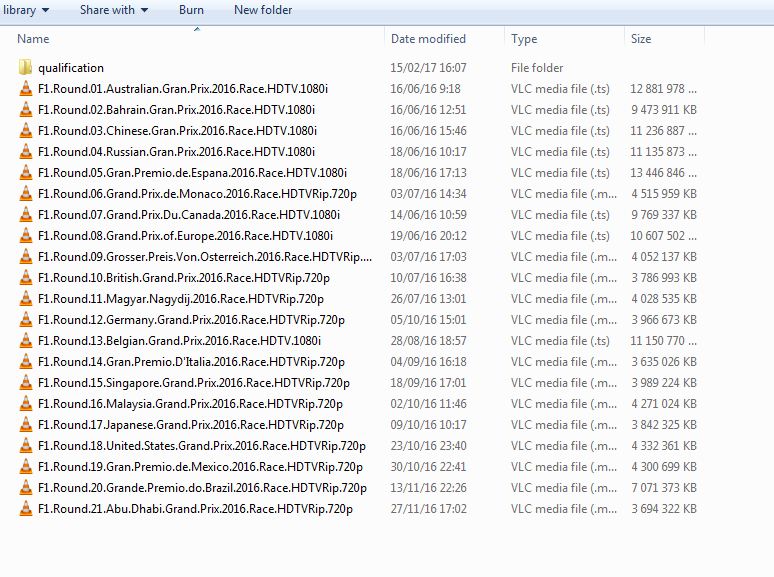This screenshot has width=774, height=577.
Task: Click VLC icon of Round.19 Gran Premio de Mexico
Action: click(25, 467)
